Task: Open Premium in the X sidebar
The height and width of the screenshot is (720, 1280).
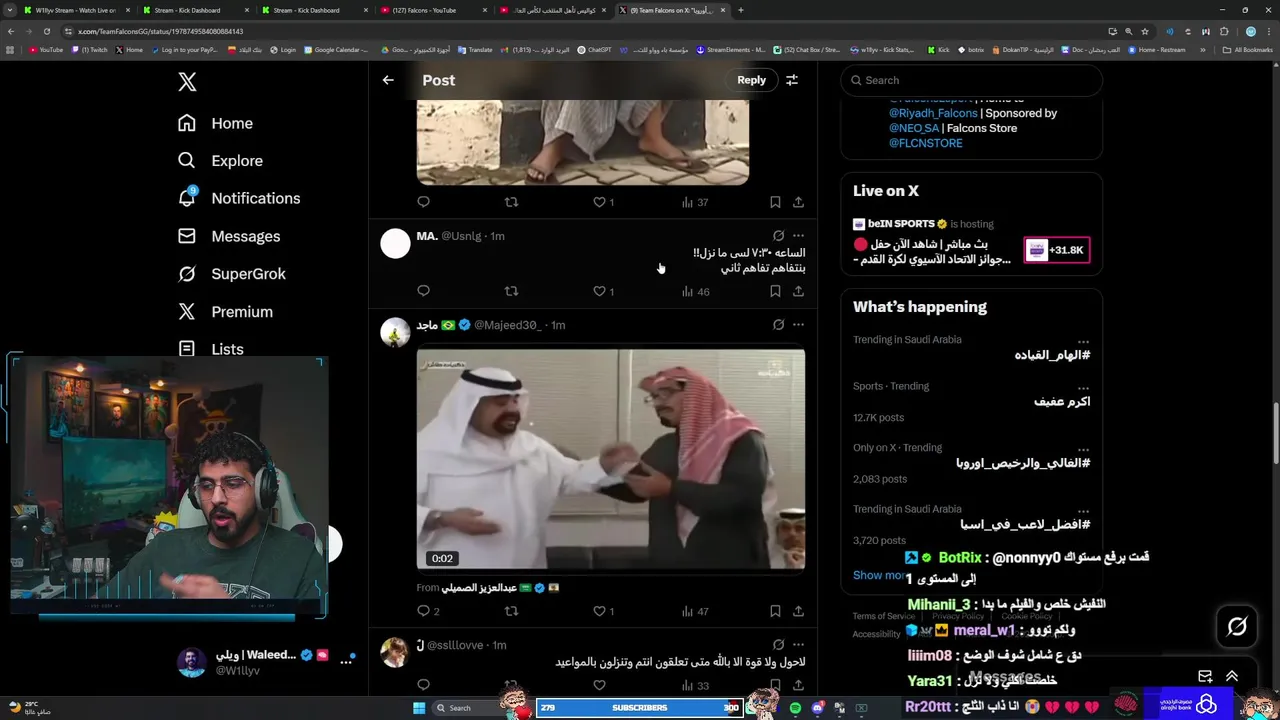Action: pos(224,312)
